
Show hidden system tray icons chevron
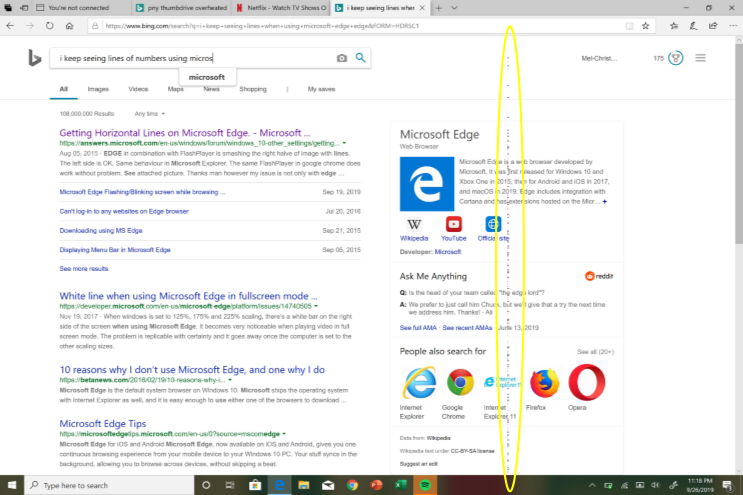(592, 485)
